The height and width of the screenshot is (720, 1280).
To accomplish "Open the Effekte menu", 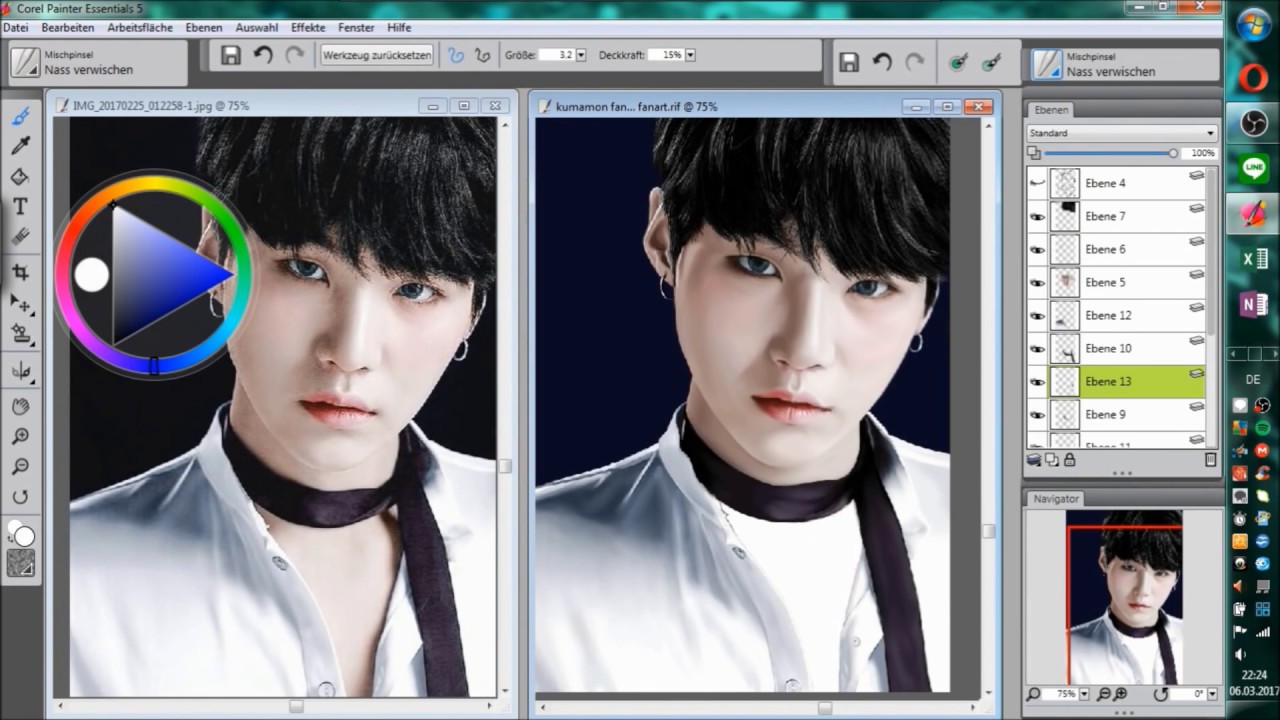I will 308,28.
